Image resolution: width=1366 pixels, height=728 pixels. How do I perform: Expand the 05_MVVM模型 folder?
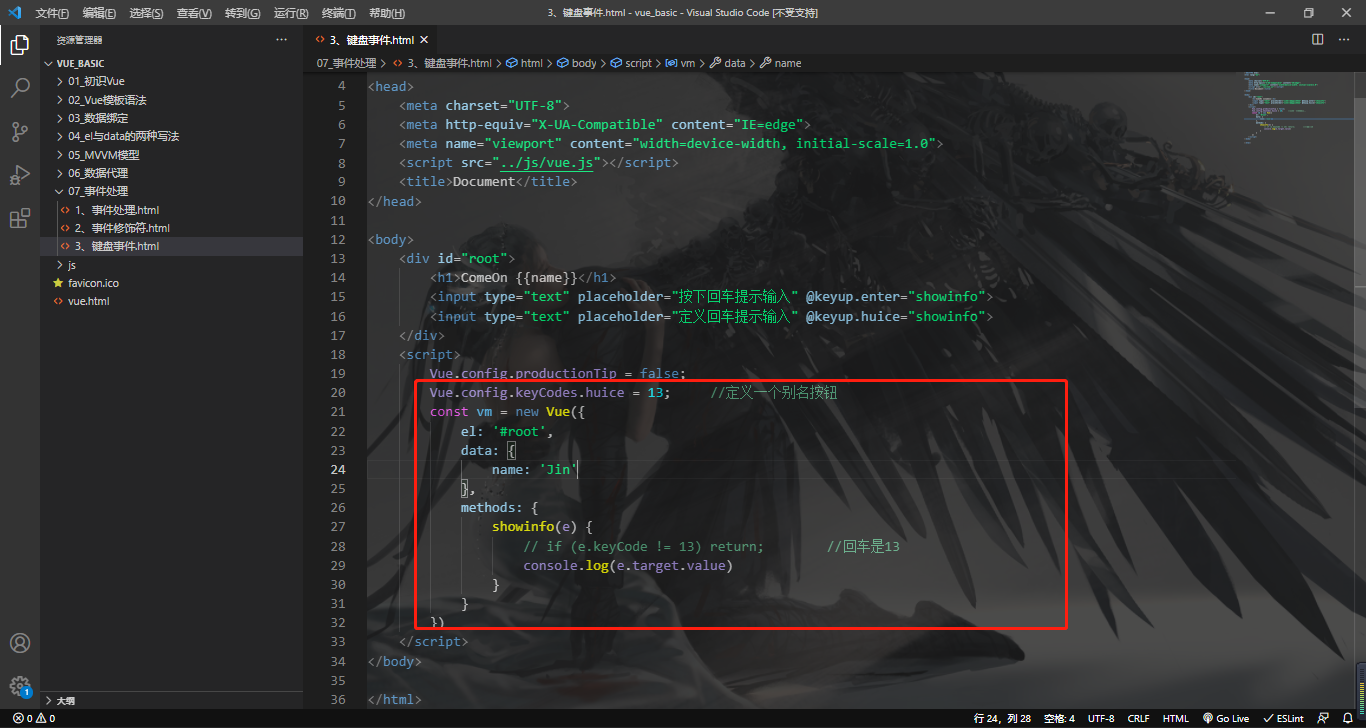click(171, 155)
